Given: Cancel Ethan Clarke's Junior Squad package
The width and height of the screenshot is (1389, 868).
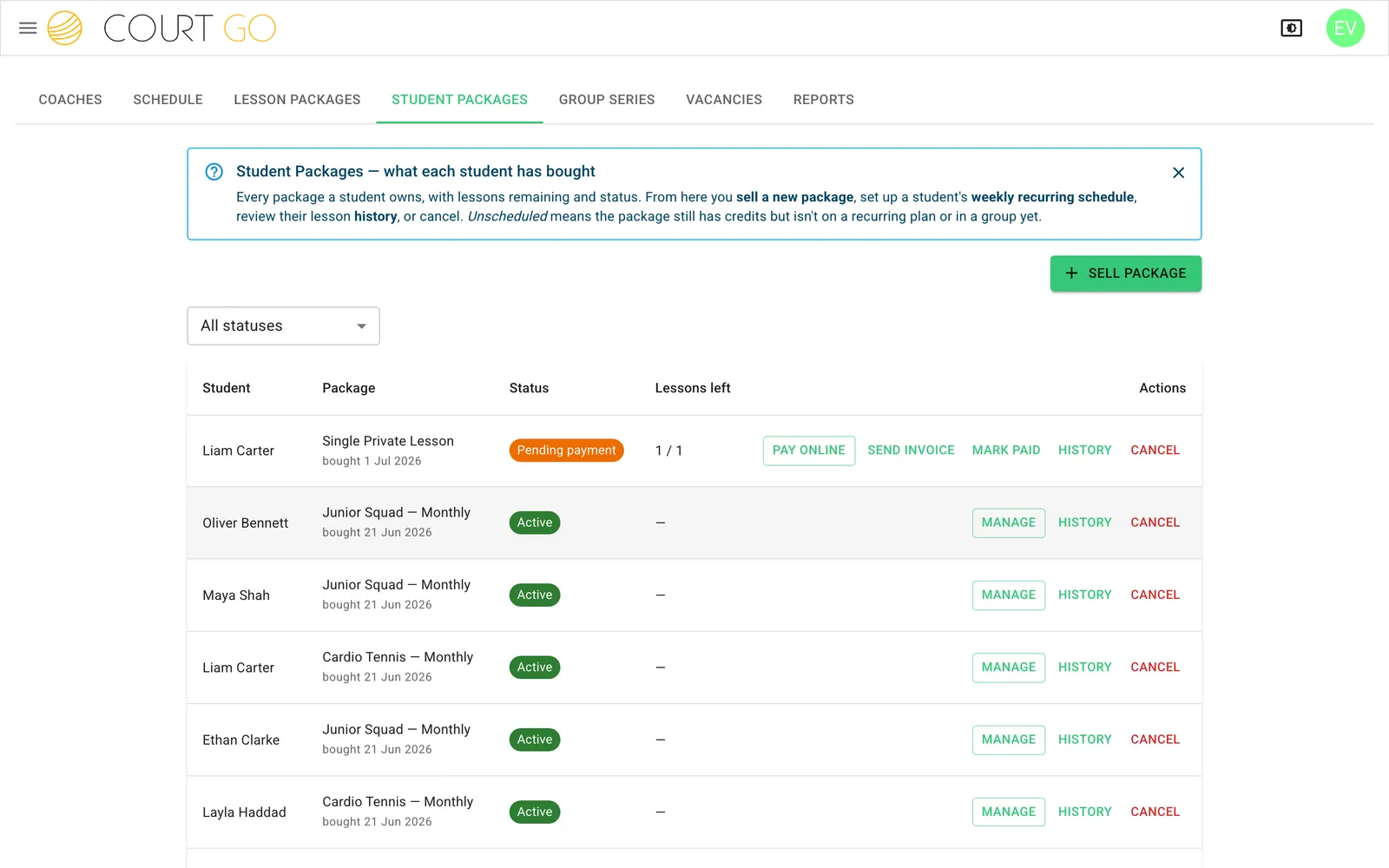Looking at the screenshot, I should pos(1155,740).
